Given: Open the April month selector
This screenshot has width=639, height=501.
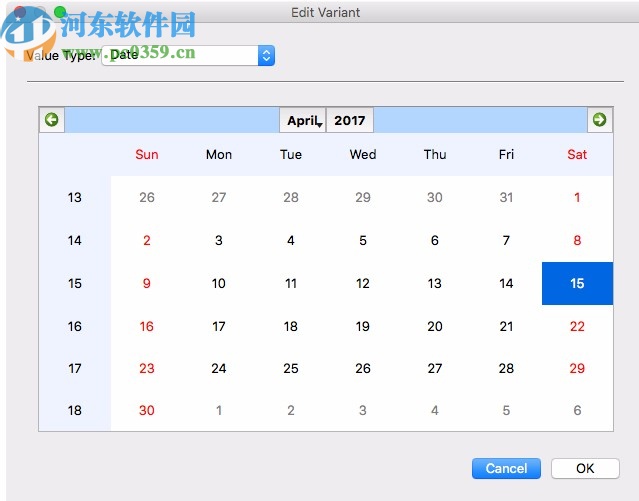Looking at the screenshot, I should point(303,120).
